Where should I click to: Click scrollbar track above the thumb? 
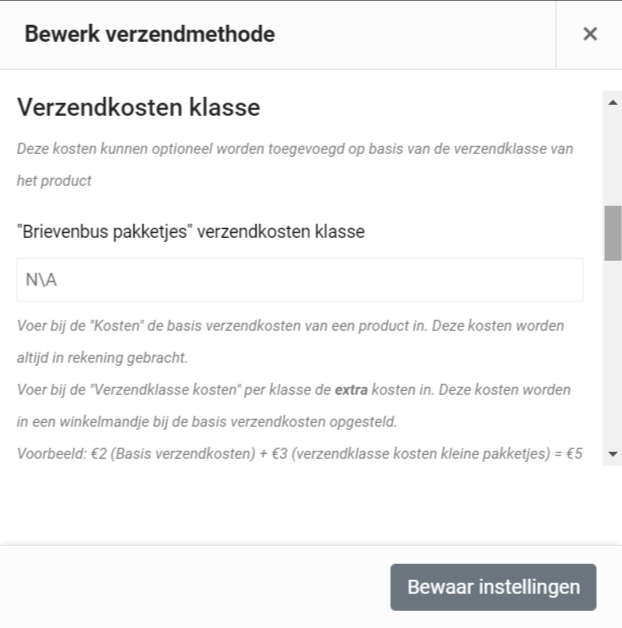click(612, 158)
